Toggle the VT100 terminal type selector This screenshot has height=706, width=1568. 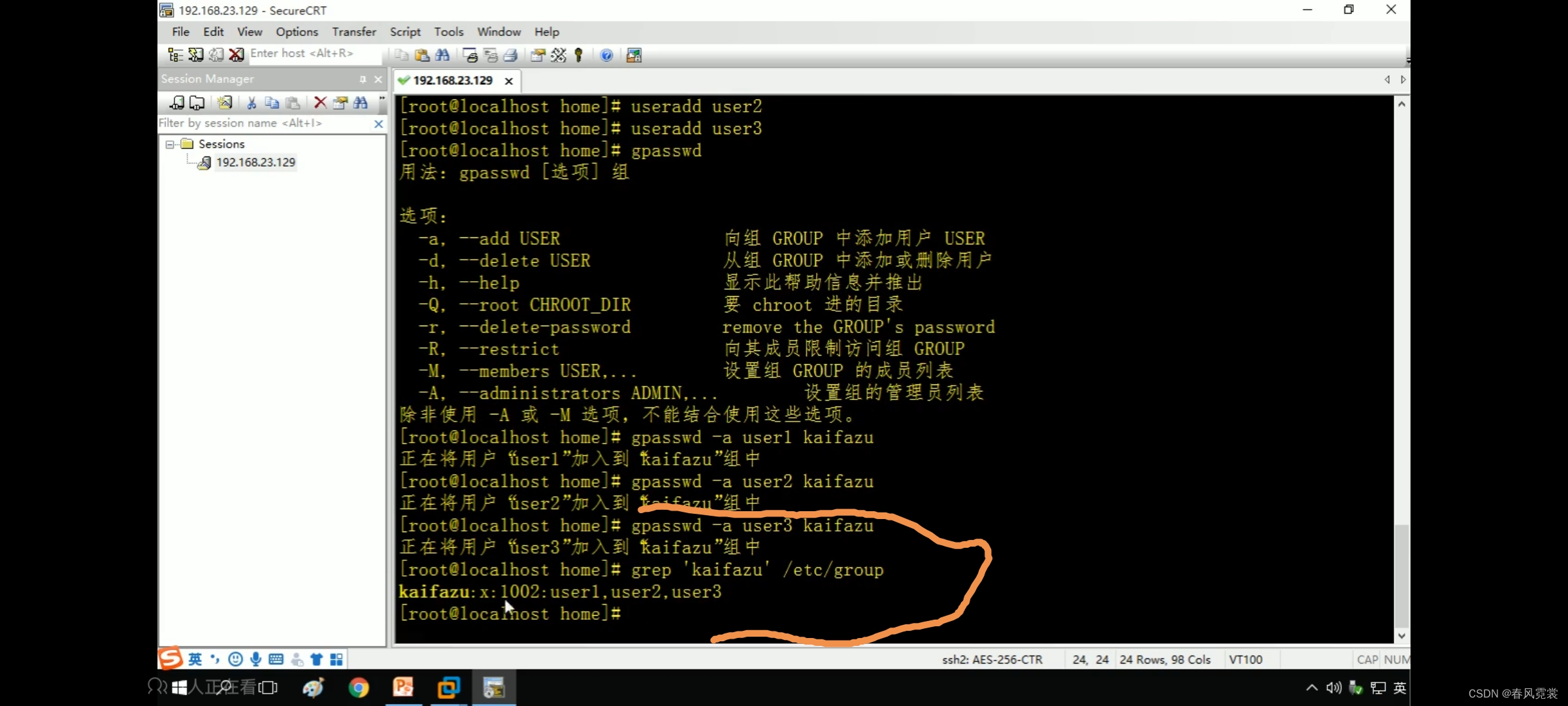tap(1247, 659)
